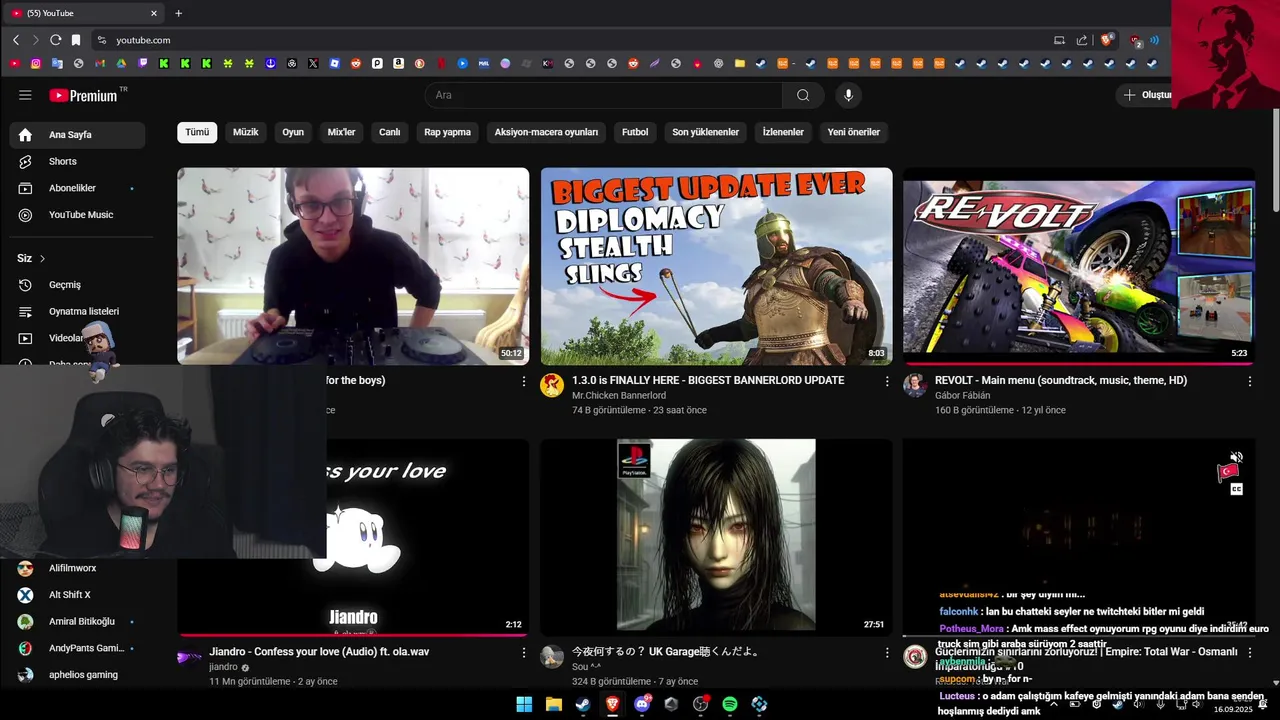Open options menu for first DJ video
Viewport: 1280px width, 720px height.
tap(523, 381)
